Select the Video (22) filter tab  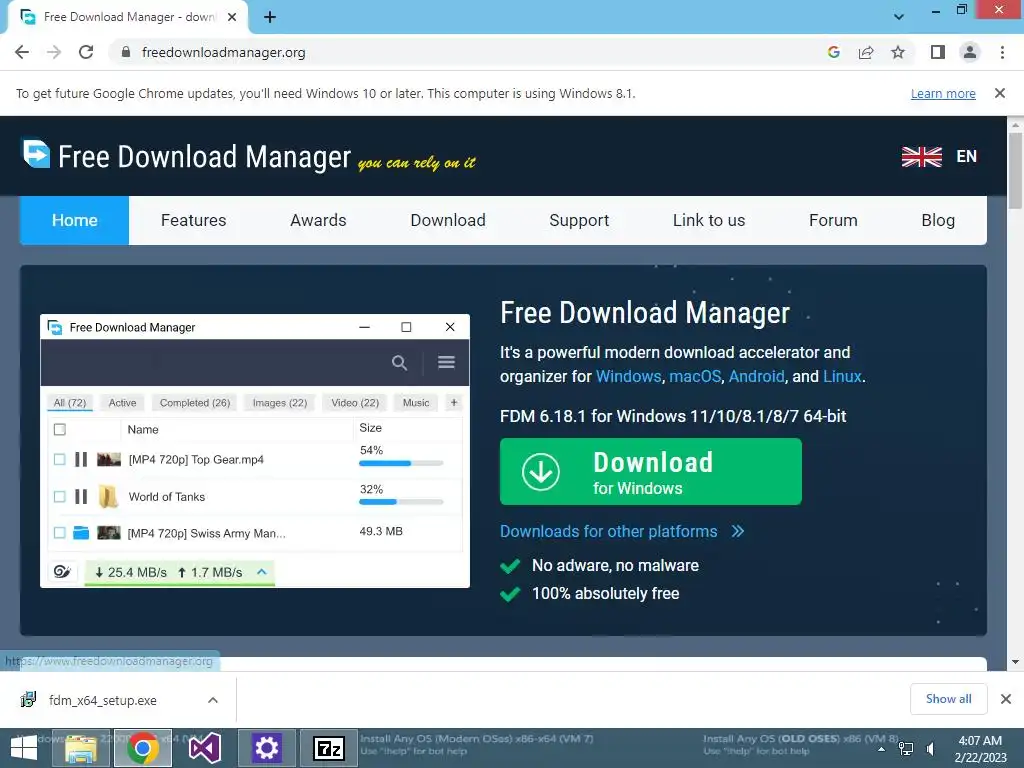tap(355, 403)
